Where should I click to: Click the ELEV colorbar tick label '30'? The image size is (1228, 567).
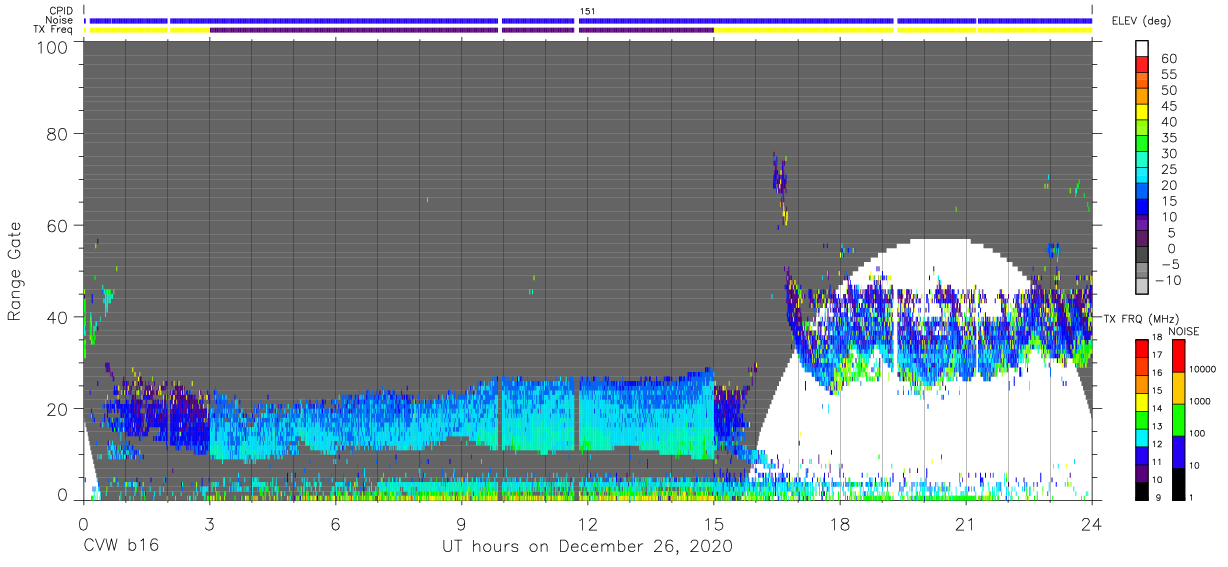click(x=1169, y=154)
